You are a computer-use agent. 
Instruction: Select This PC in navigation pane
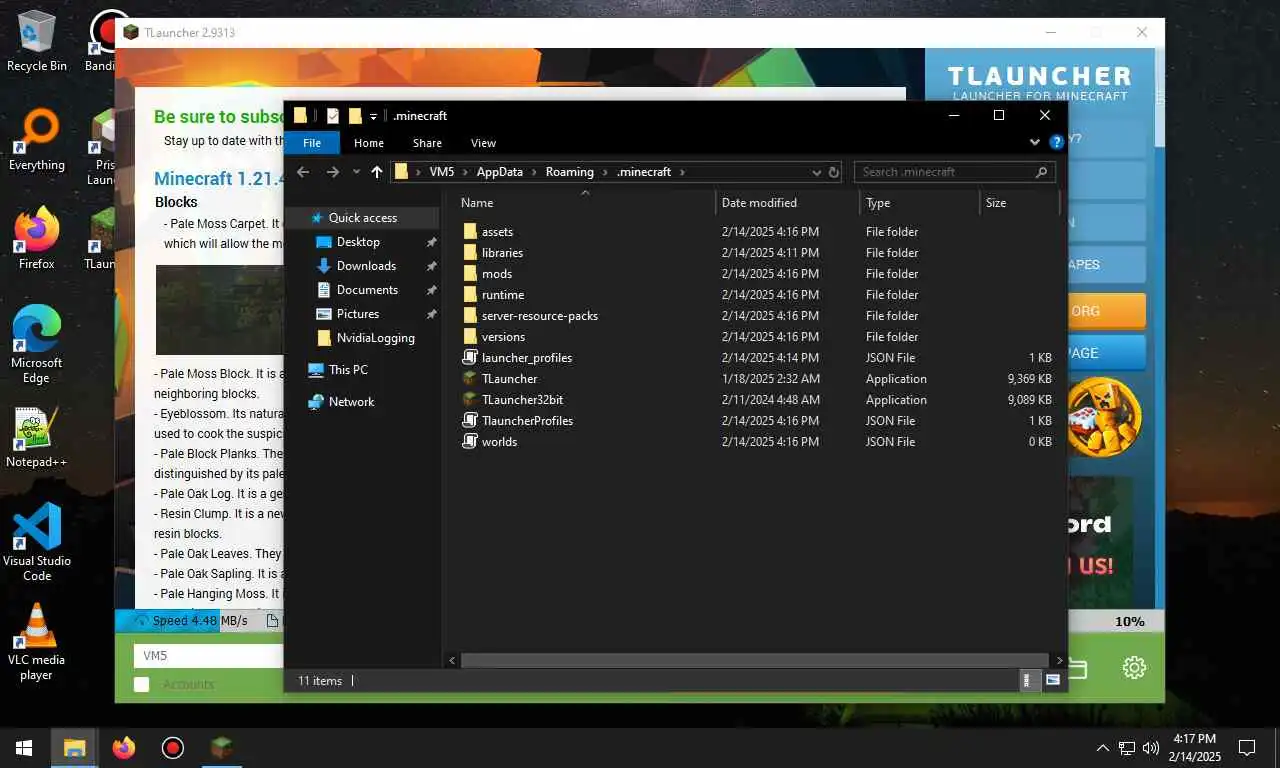[x=348, y=370]
